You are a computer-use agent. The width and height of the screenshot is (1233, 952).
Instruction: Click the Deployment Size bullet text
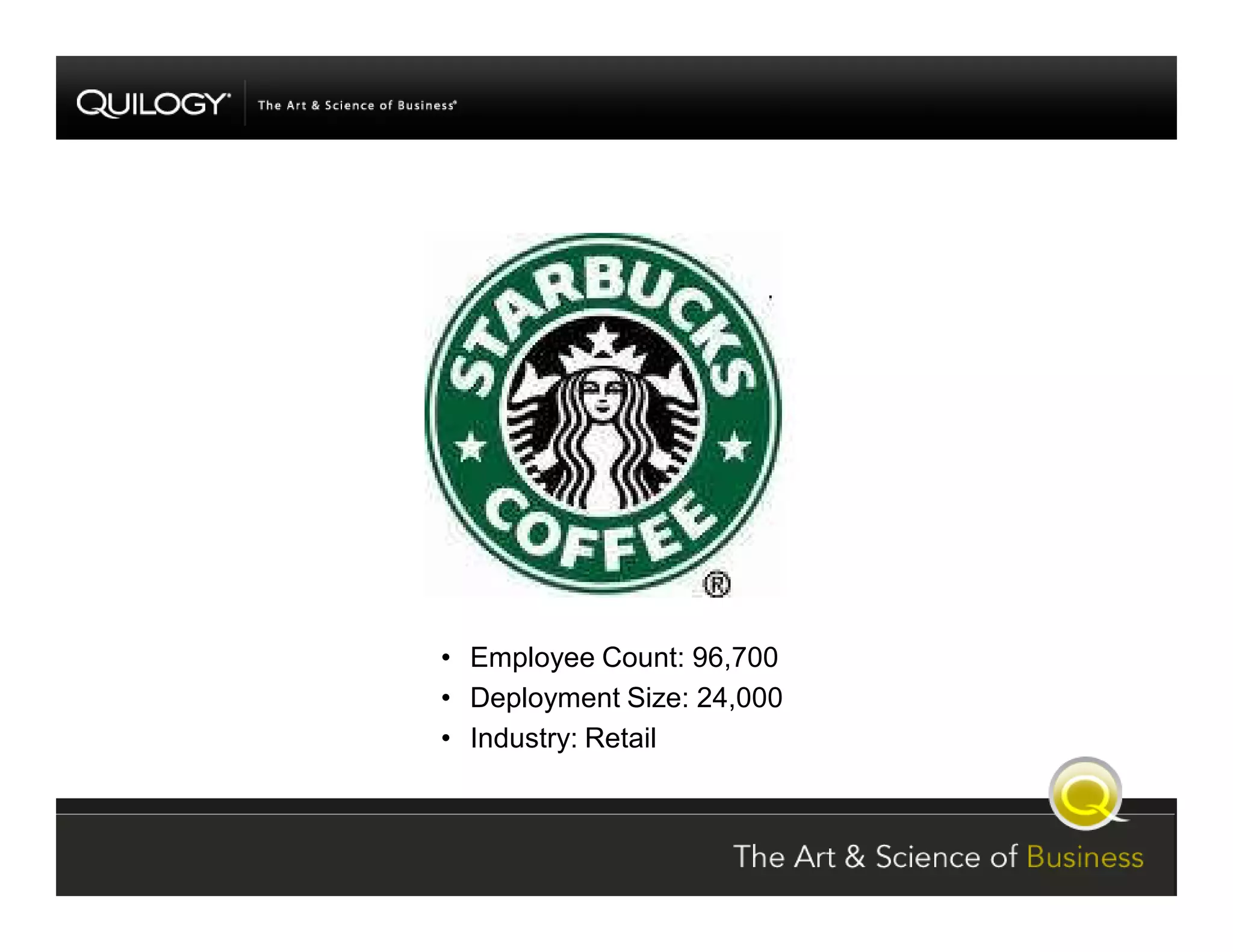(626, 698)
